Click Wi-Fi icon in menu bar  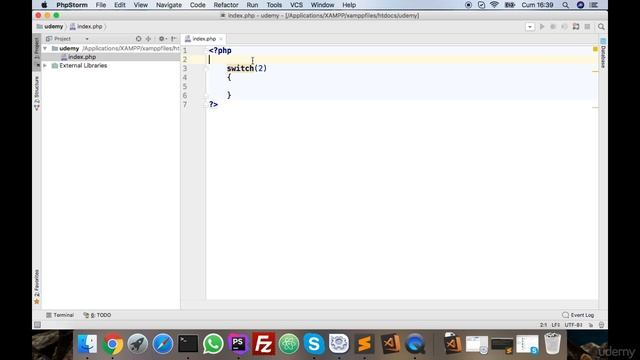tap(494, 5)
